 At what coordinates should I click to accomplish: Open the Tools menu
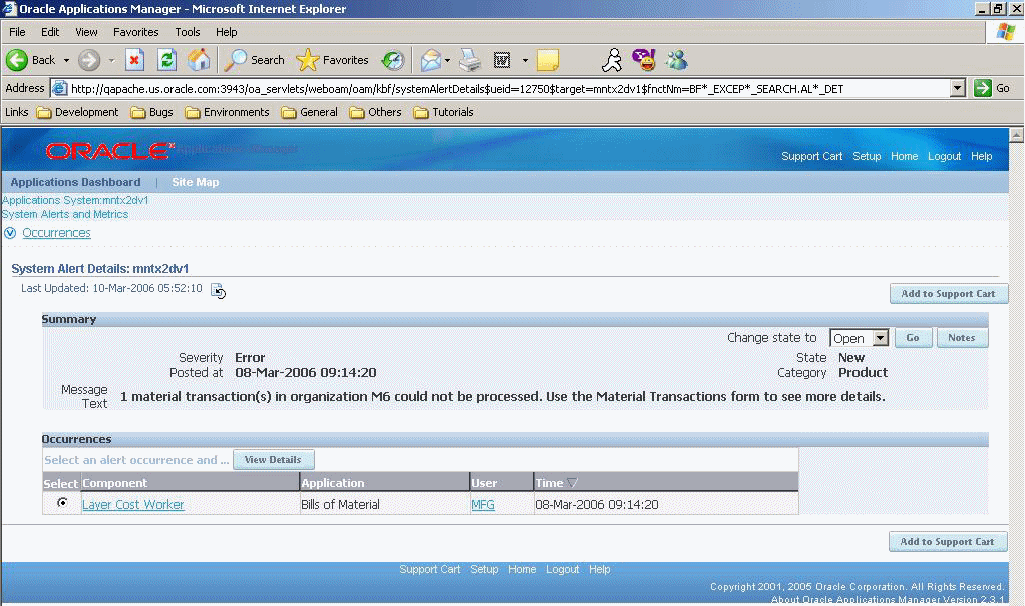188,32
